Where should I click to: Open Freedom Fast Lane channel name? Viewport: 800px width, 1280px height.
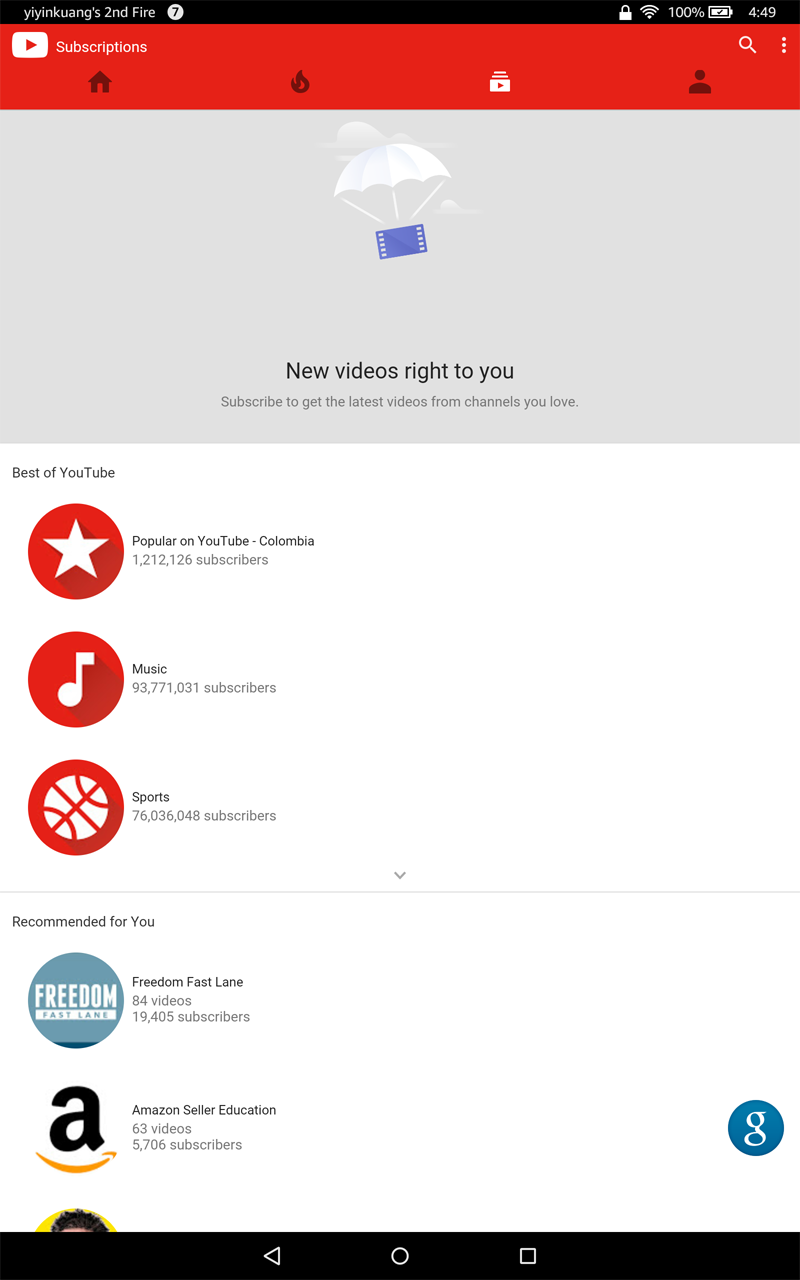(188, 982)
